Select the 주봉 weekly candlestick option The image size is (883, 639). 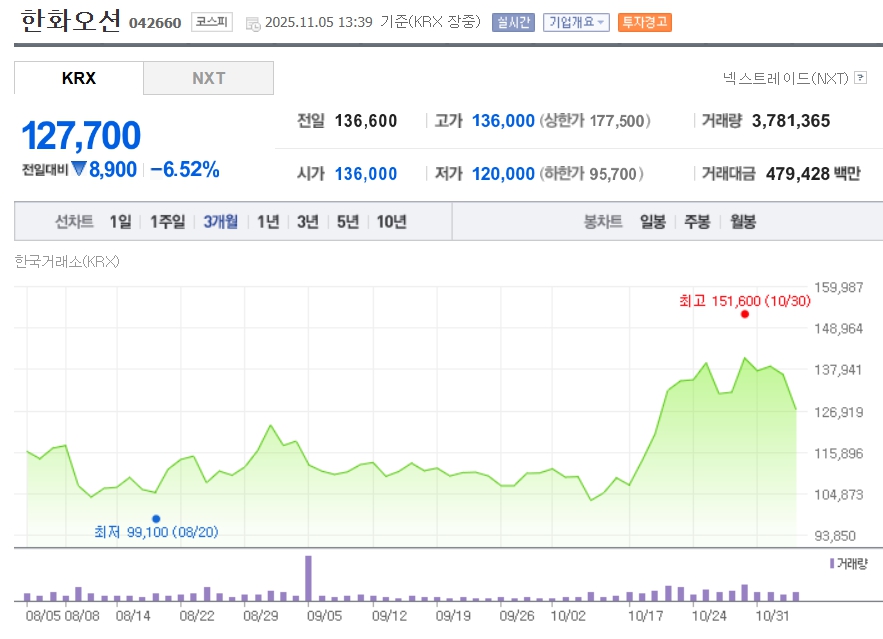(x=697, y=222)
